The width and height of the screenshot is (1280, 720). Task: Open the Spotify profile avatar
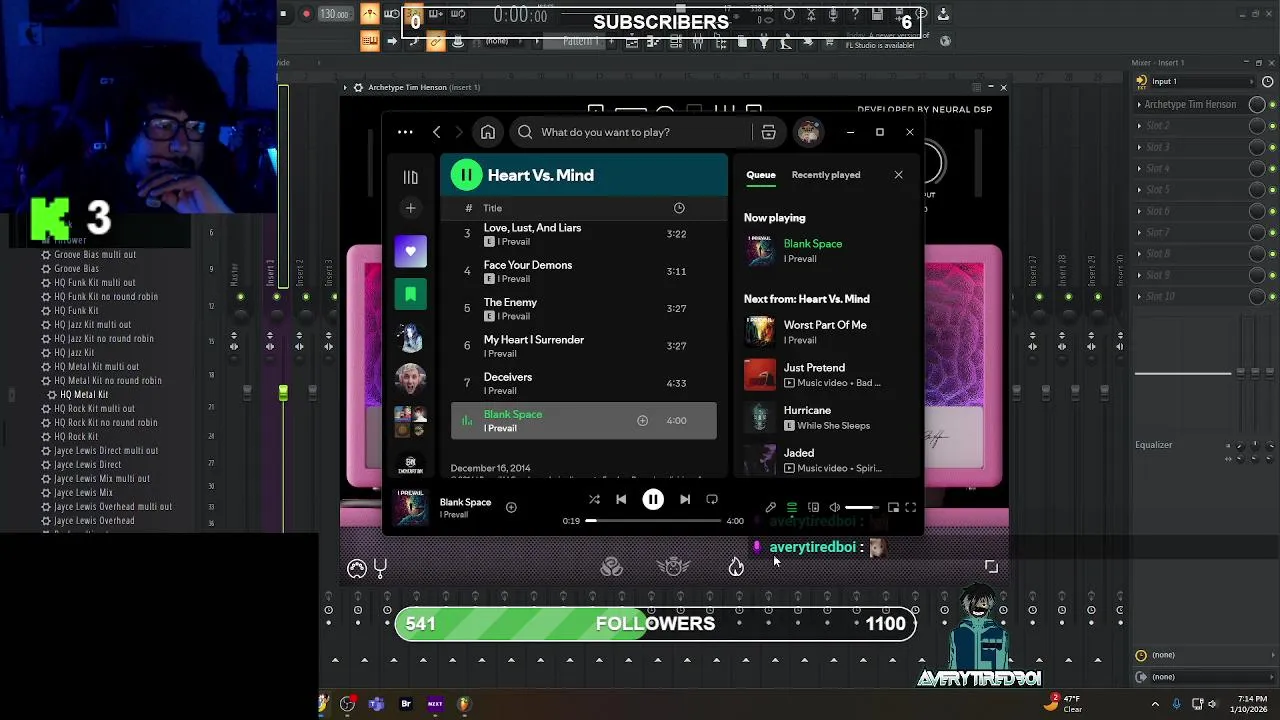click(x=808, y=132)
